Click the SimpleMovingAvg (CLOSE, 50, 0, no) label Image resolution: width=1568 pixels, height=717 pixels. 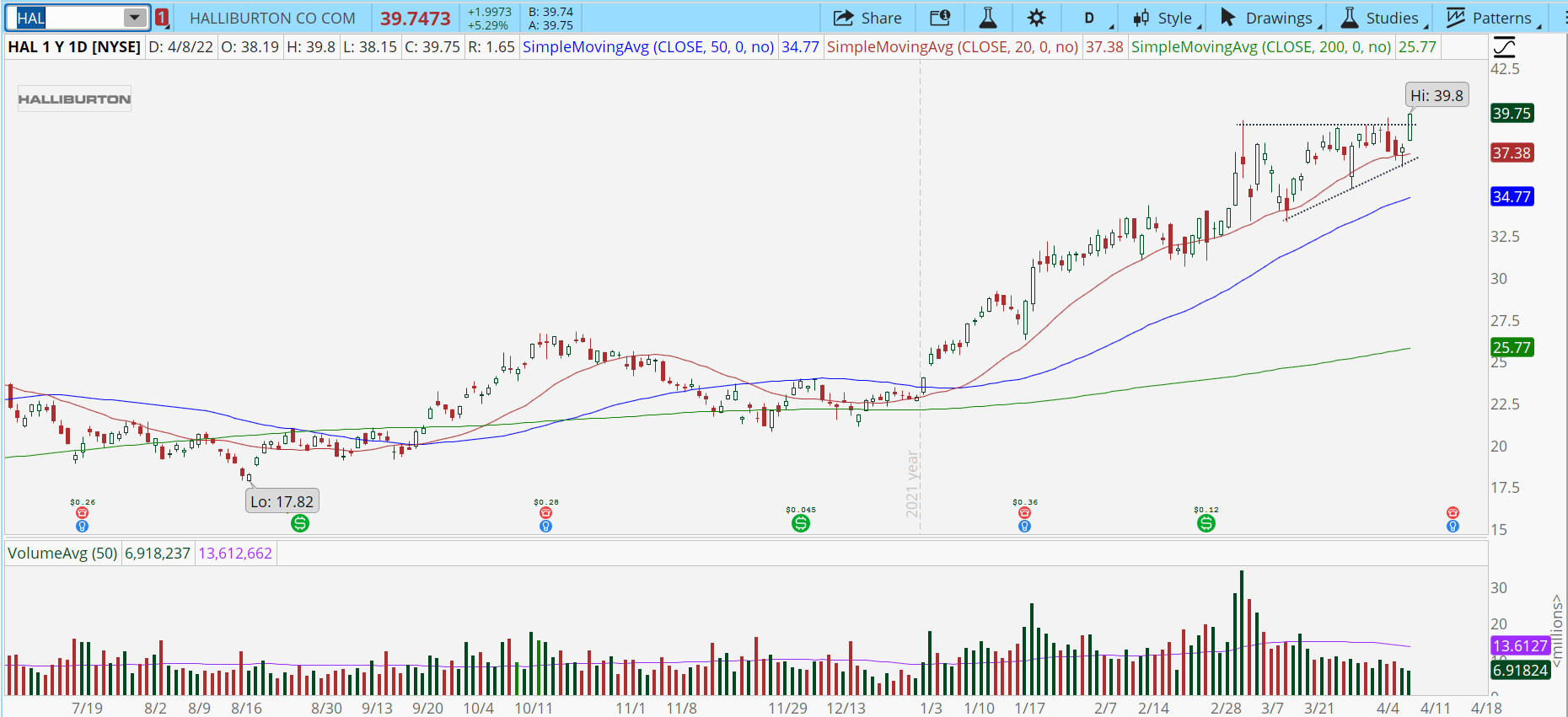click(x=648, y=47)
